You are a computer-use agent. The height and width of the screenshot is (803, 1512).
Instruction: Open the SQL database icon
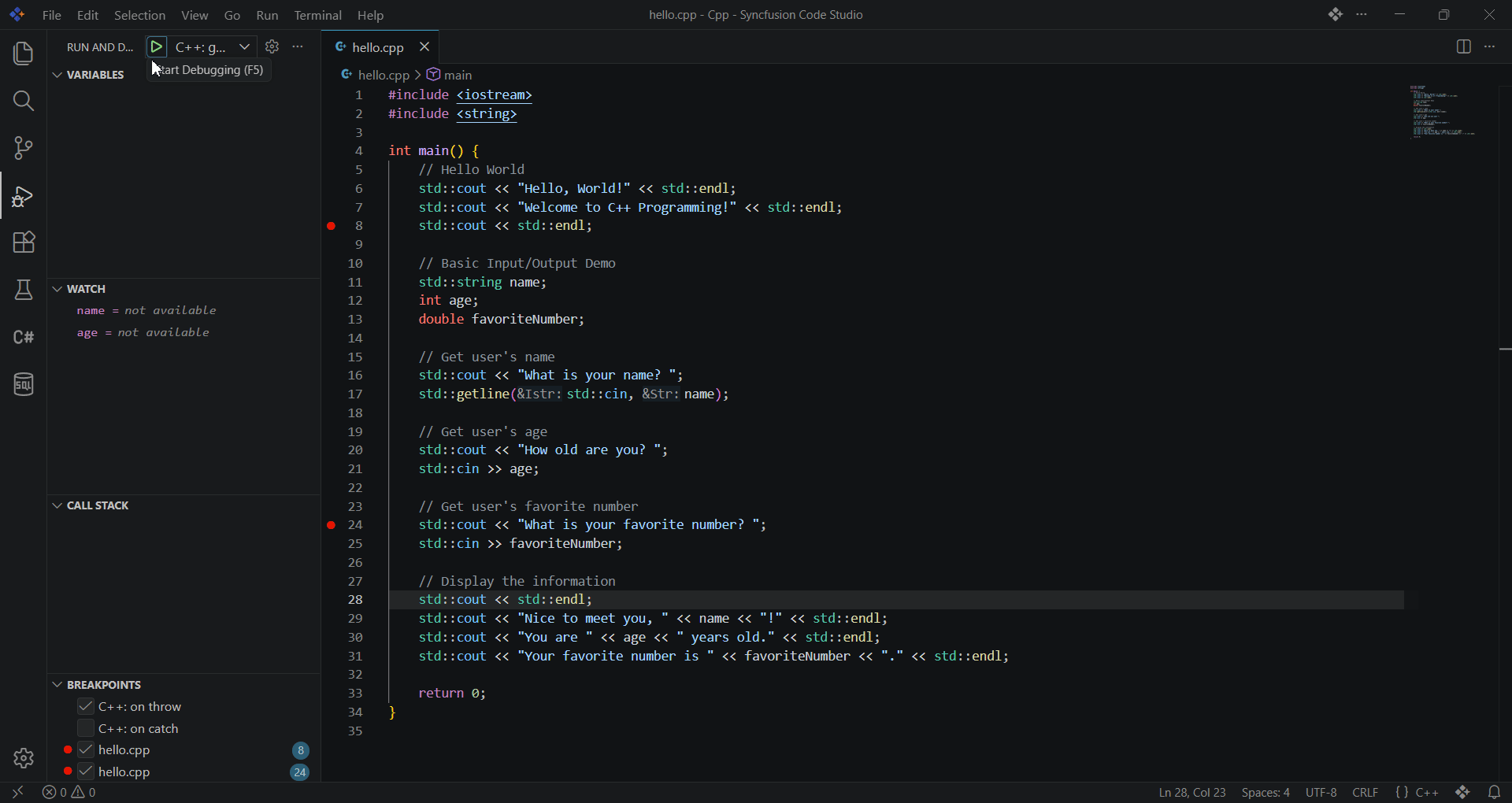(24, 384)
